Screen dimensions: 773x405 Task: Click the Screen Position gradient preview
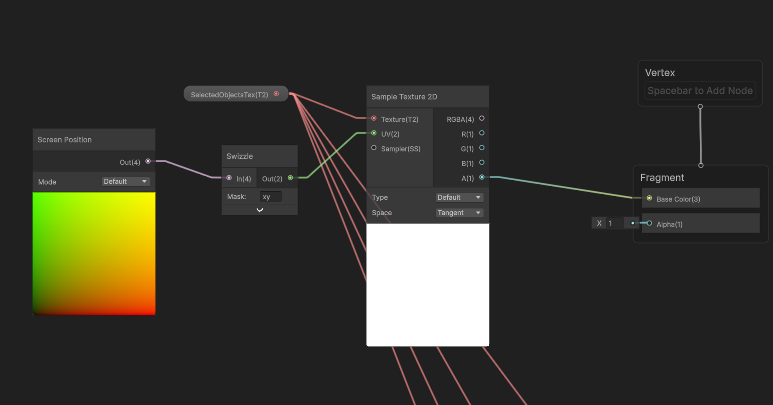click(x=94, y=253)
